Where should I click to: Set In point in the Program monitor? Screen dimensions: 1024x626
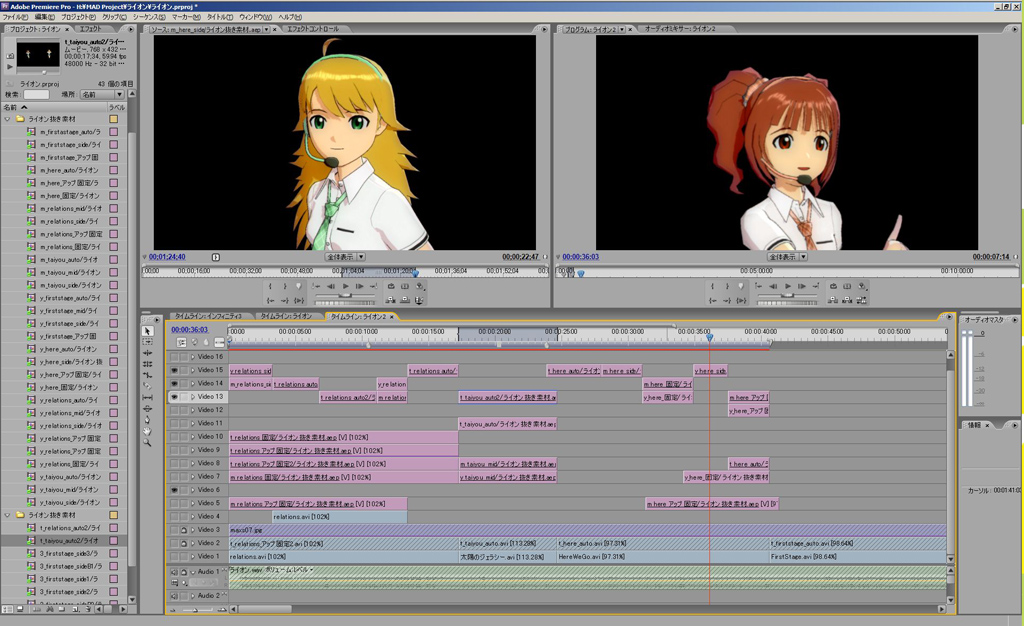tap(712, 287)
